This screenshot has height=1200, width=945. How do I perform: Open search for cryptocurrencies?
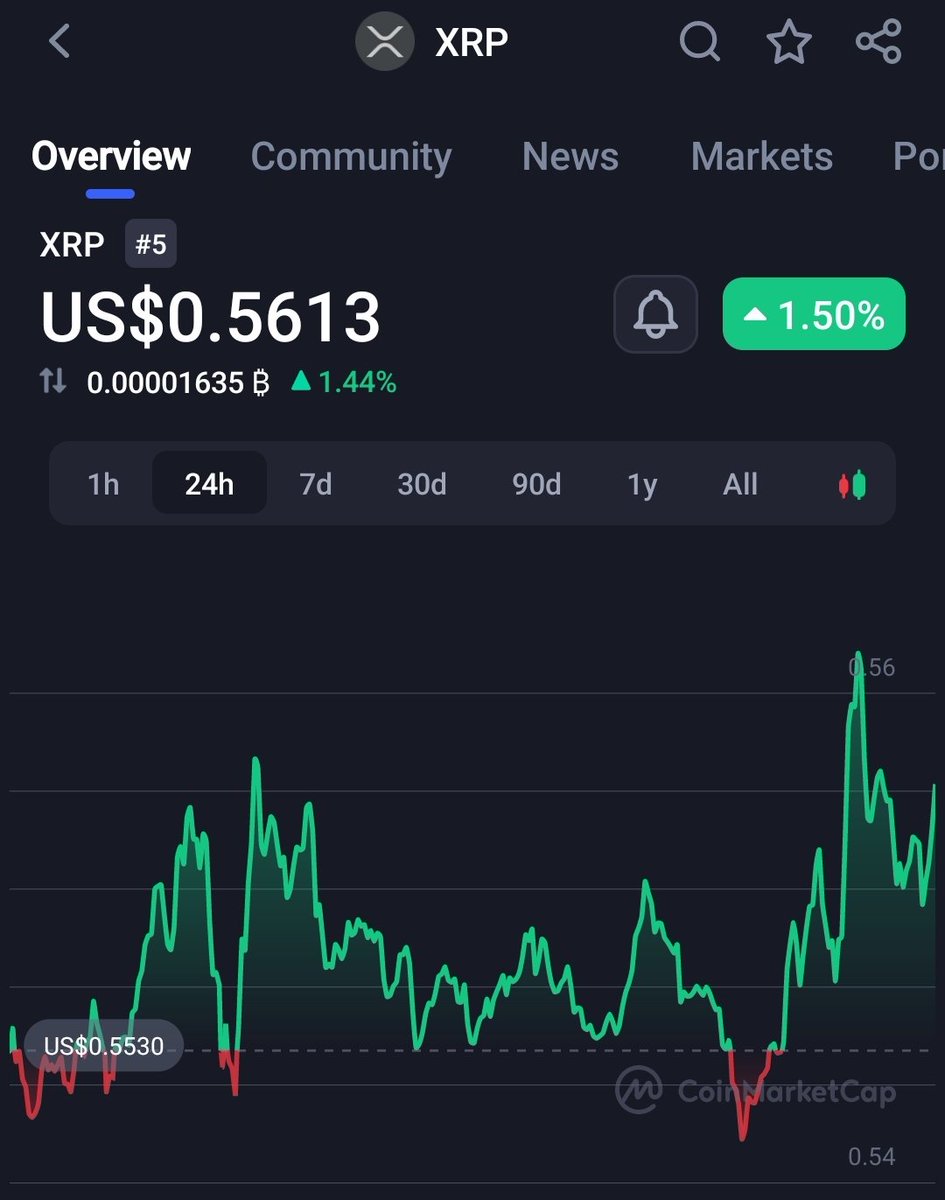pyautogui.click(x=700, y=42)
